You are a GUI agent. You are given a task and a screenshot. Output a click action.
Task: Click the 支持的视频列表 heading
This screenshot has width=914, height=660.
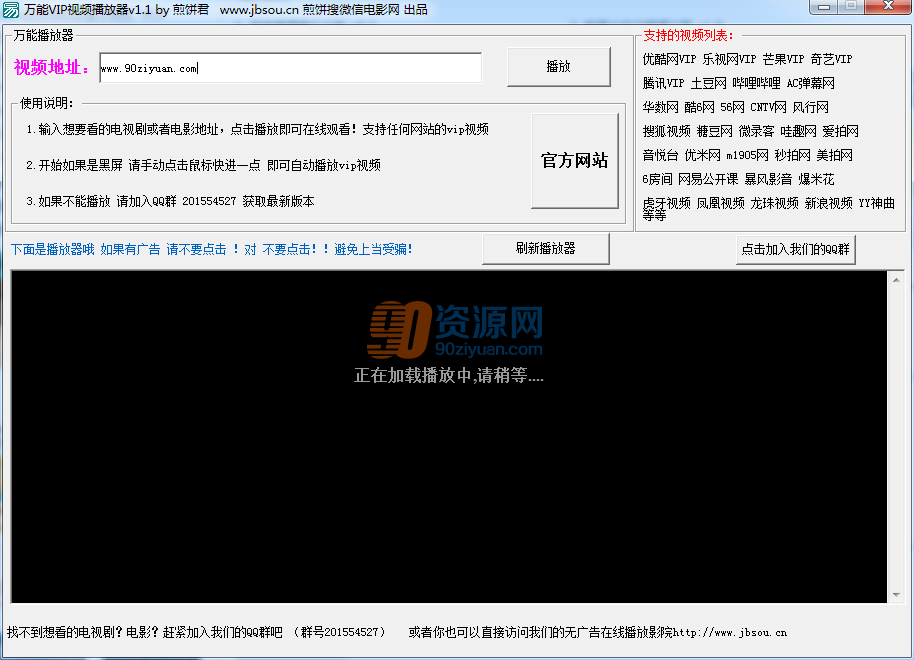[x=688, y=36]
